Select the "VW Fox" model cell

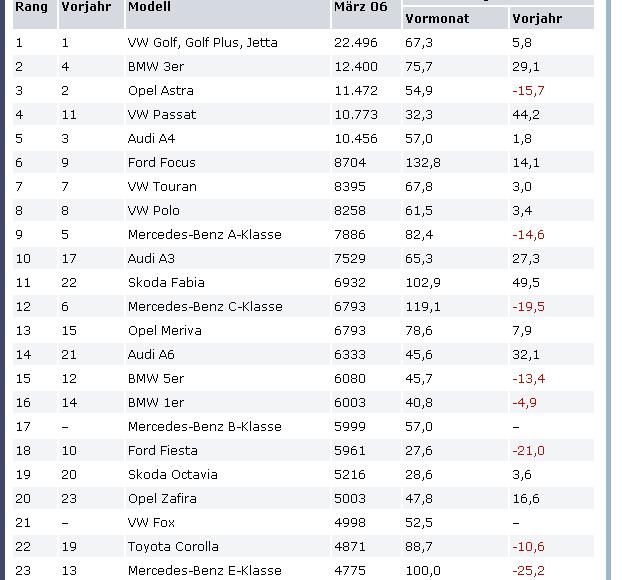(x=151, y=523)
